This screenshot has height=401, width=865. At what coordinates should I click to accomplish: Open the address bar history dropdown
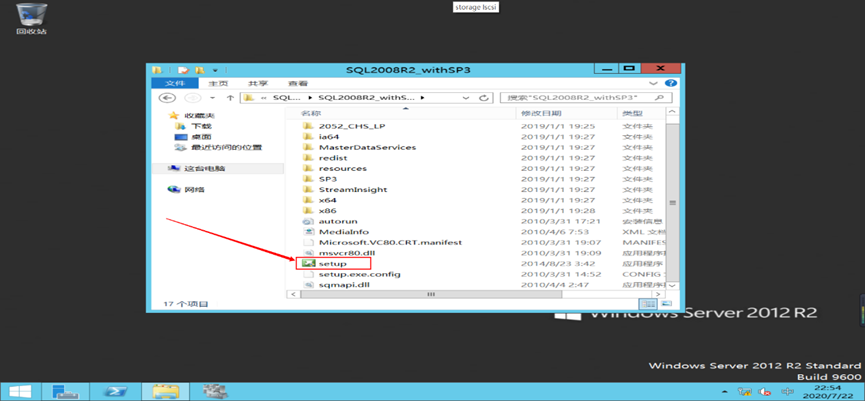466,98
